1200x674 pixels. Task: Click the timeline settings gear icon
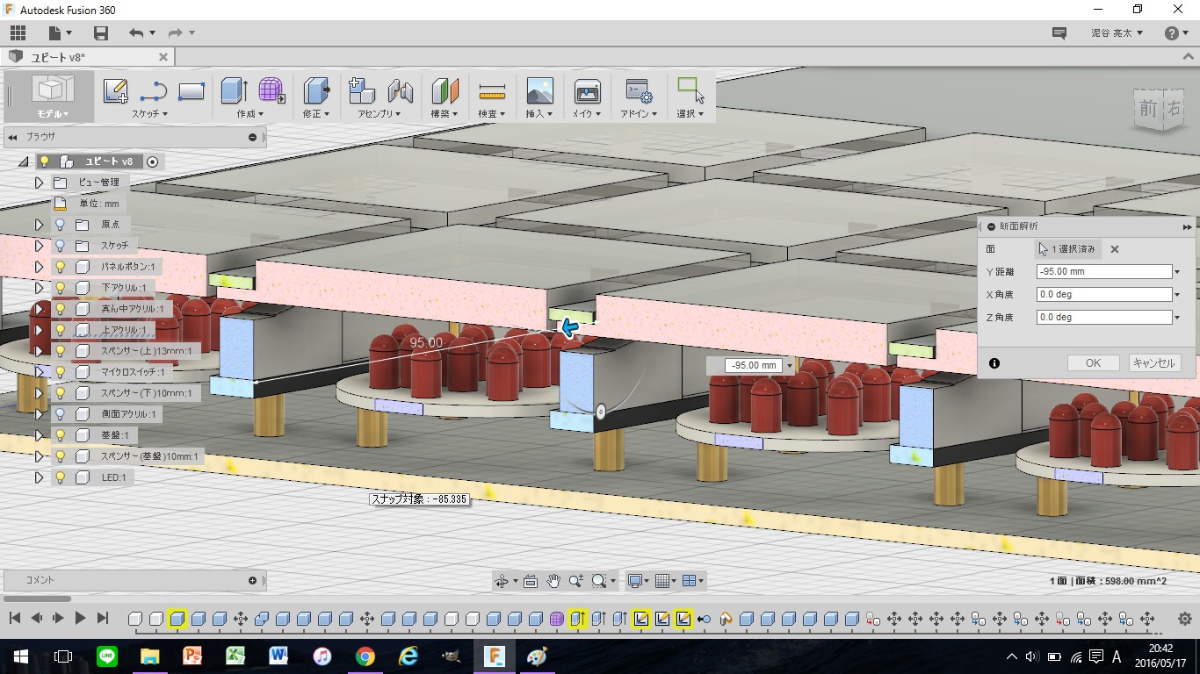[1185, 619]
